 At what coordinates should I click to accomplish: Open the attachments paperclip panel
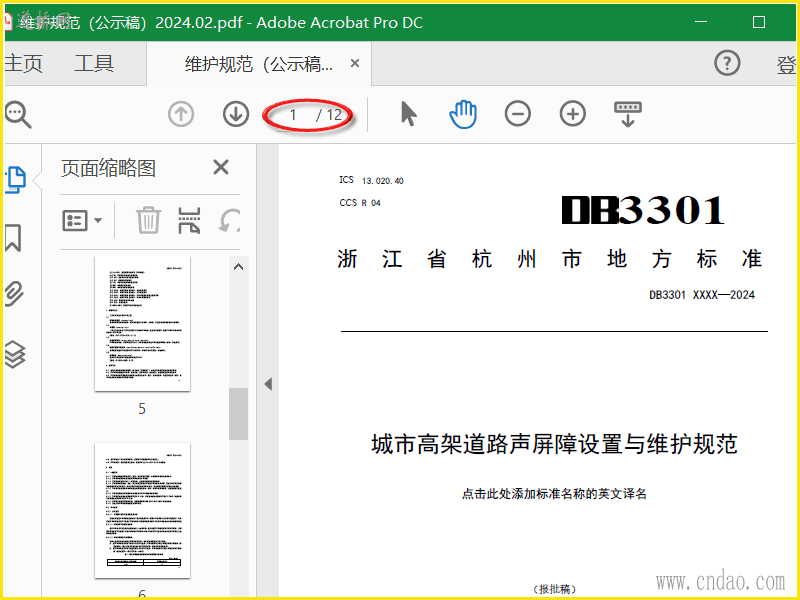tap(14, 294)
